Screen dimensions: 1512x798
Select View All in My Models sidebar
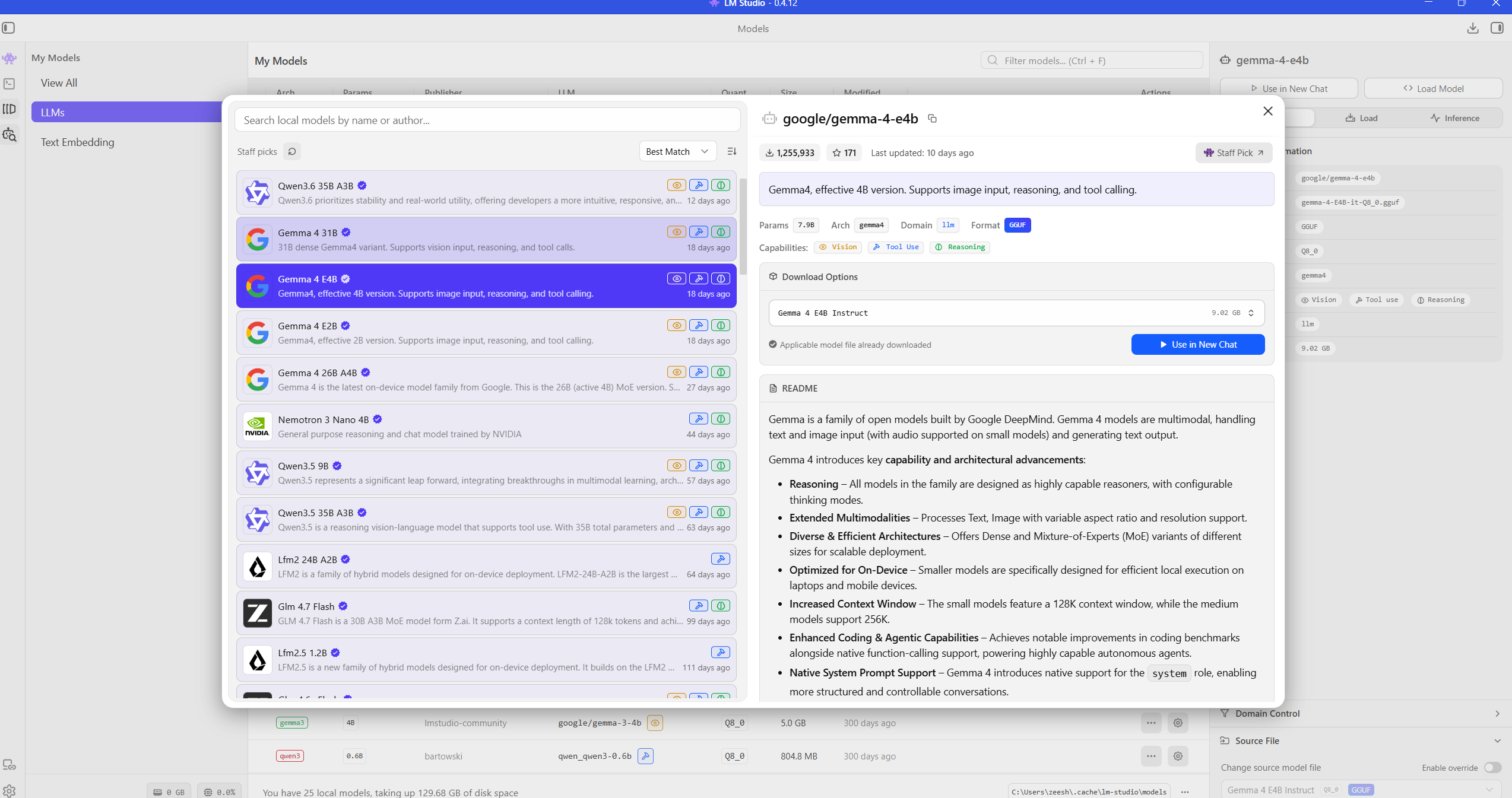[59, 83]
